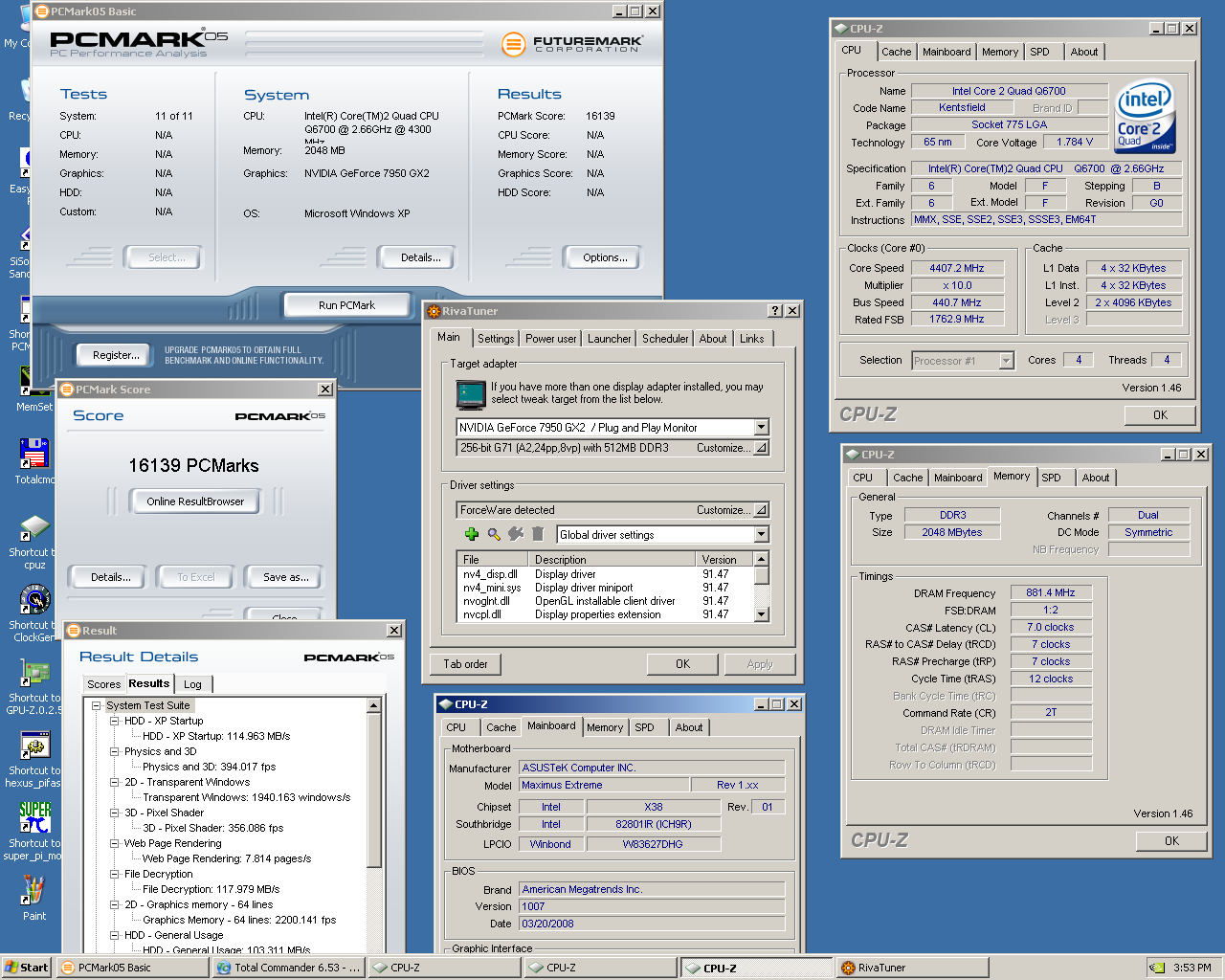Collapse the HDD - General Usage node
Screen dimensions: 1225x980
pos(114,935)
